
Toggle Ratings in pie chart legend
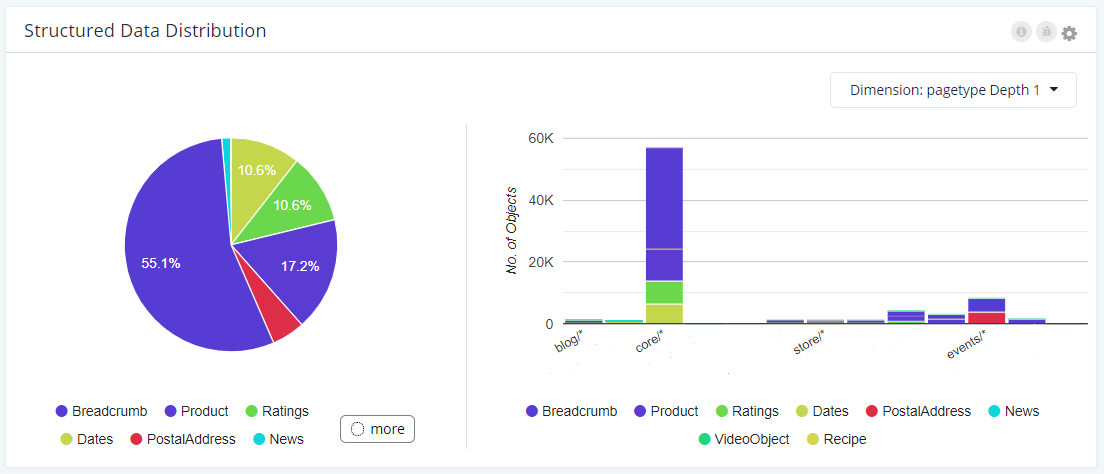coord(277,411)
